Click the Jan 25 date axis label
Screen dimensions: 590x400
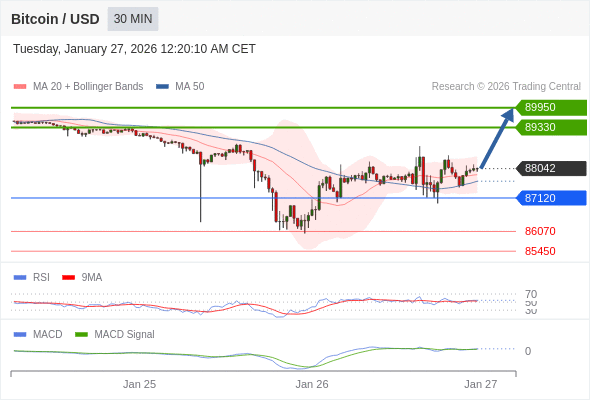point(139,384)
